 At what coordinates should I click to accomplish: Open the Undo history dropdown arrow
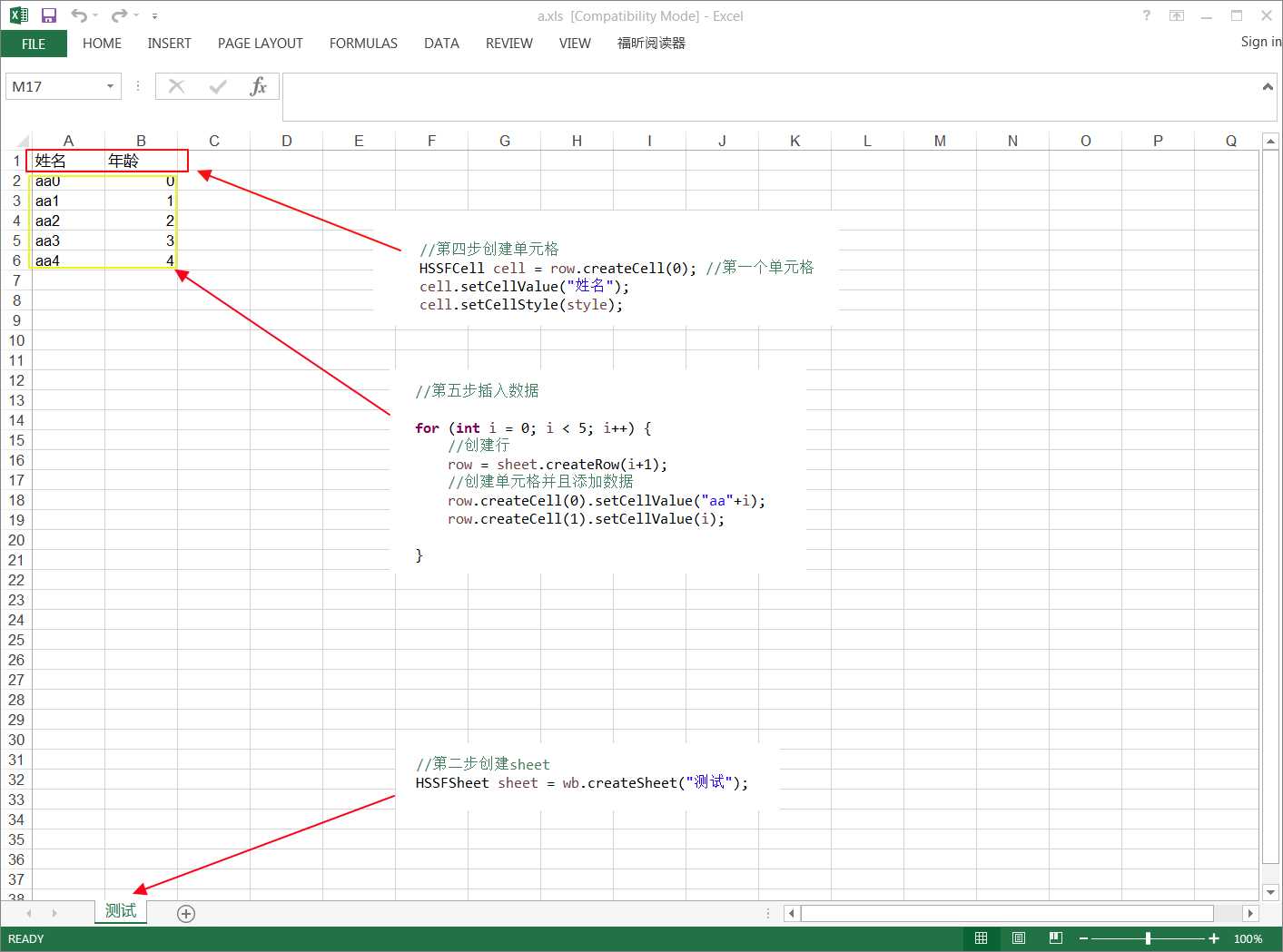(95, 15)
